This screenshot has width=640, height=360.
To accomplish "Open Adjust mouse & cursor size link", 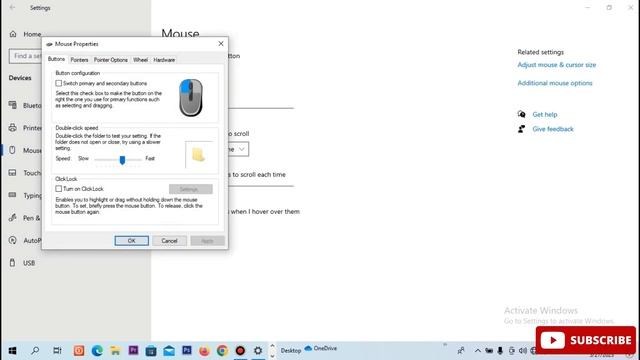I will (x=557, y=65).
